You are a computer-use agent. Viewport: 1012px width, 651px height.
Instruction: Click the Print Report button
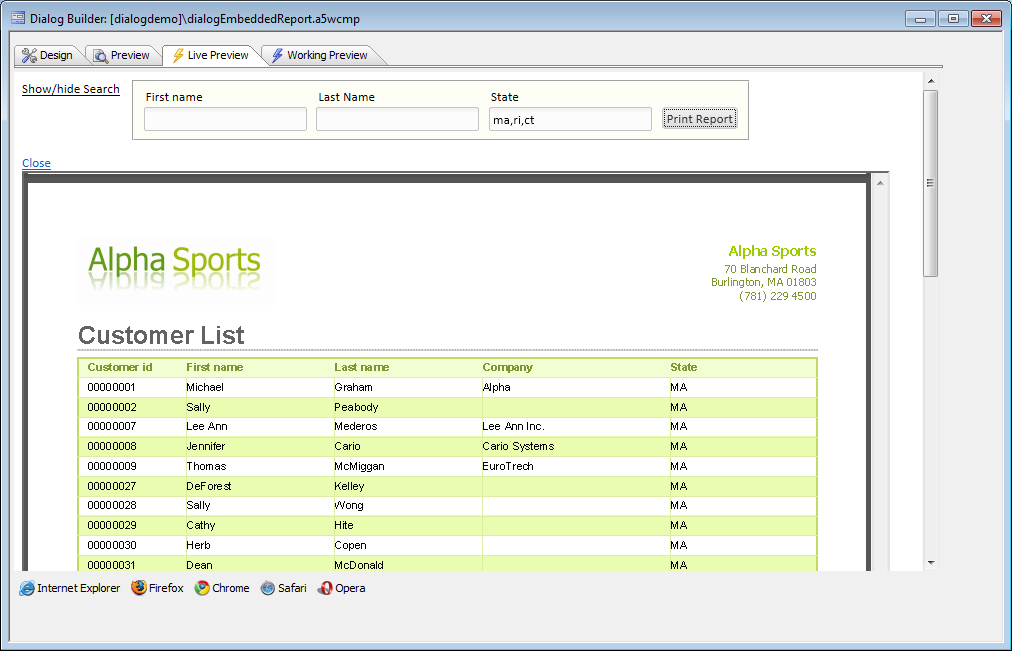coord(700,119)
